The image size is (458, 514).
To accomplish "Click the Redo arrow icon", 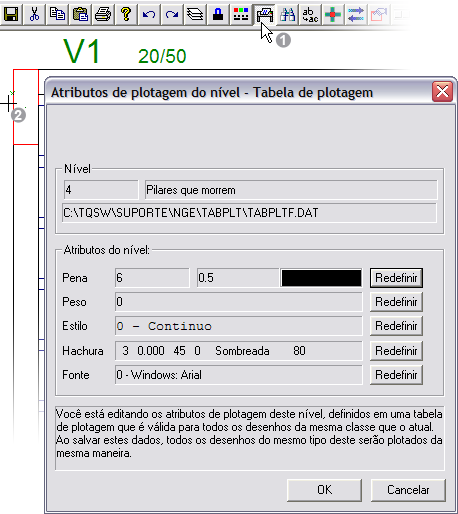I will point(172,14).
